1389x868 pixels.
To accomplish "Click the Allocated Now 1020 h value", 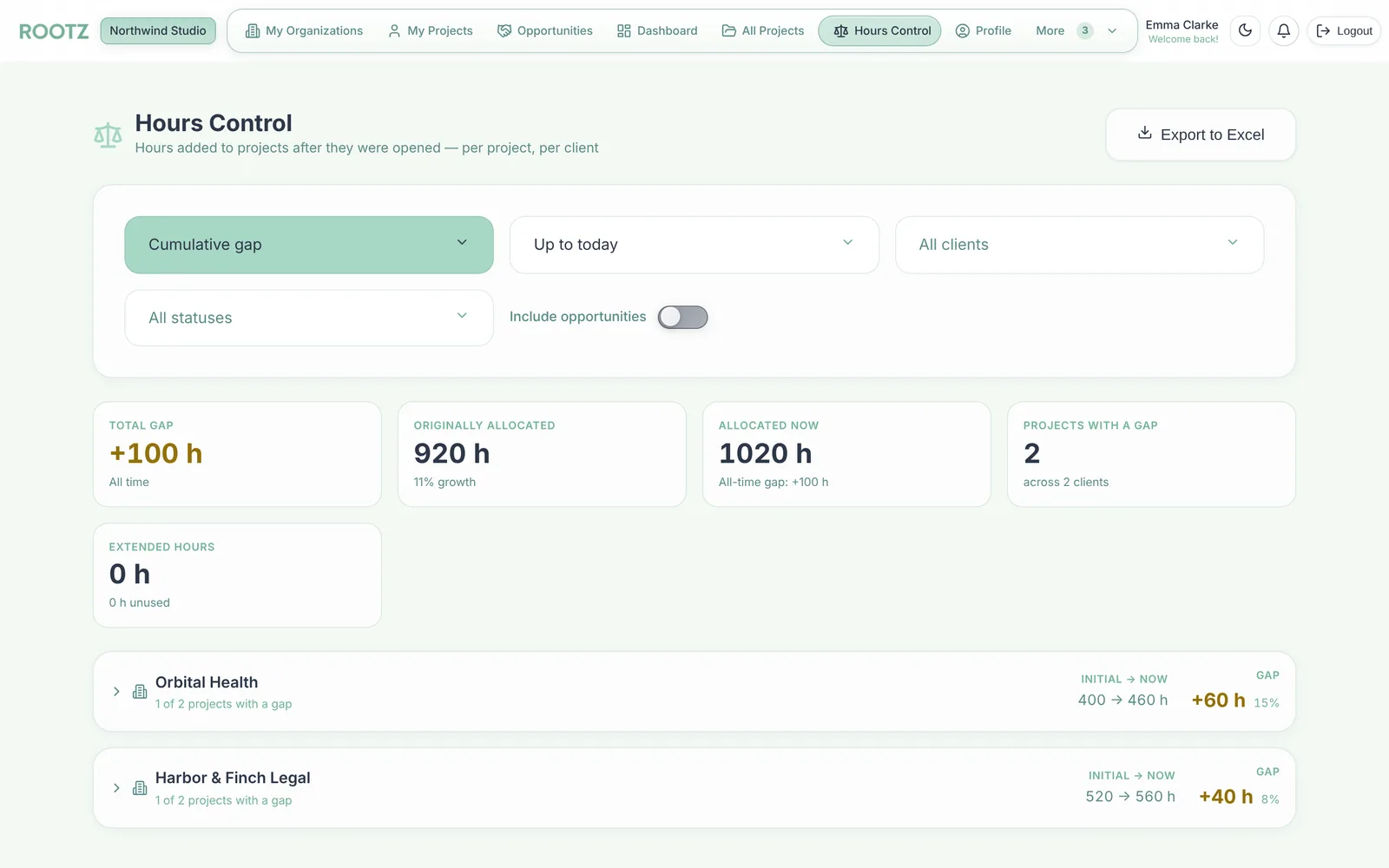I will click(x=766, y=453).
